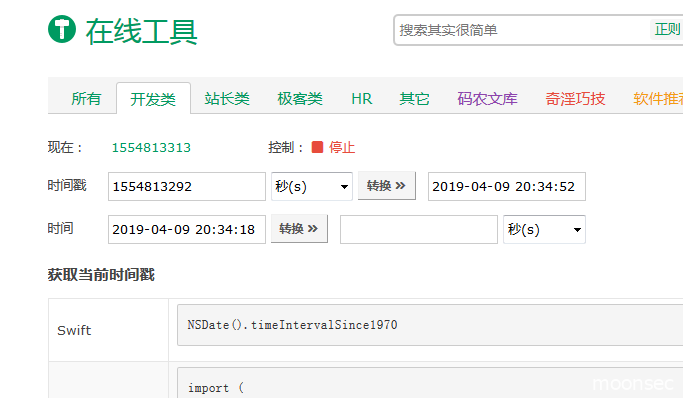Focus time input containing 2019-04-09 20:34:18
This screenshot has height=398, width=683.
tap(187, 229)
